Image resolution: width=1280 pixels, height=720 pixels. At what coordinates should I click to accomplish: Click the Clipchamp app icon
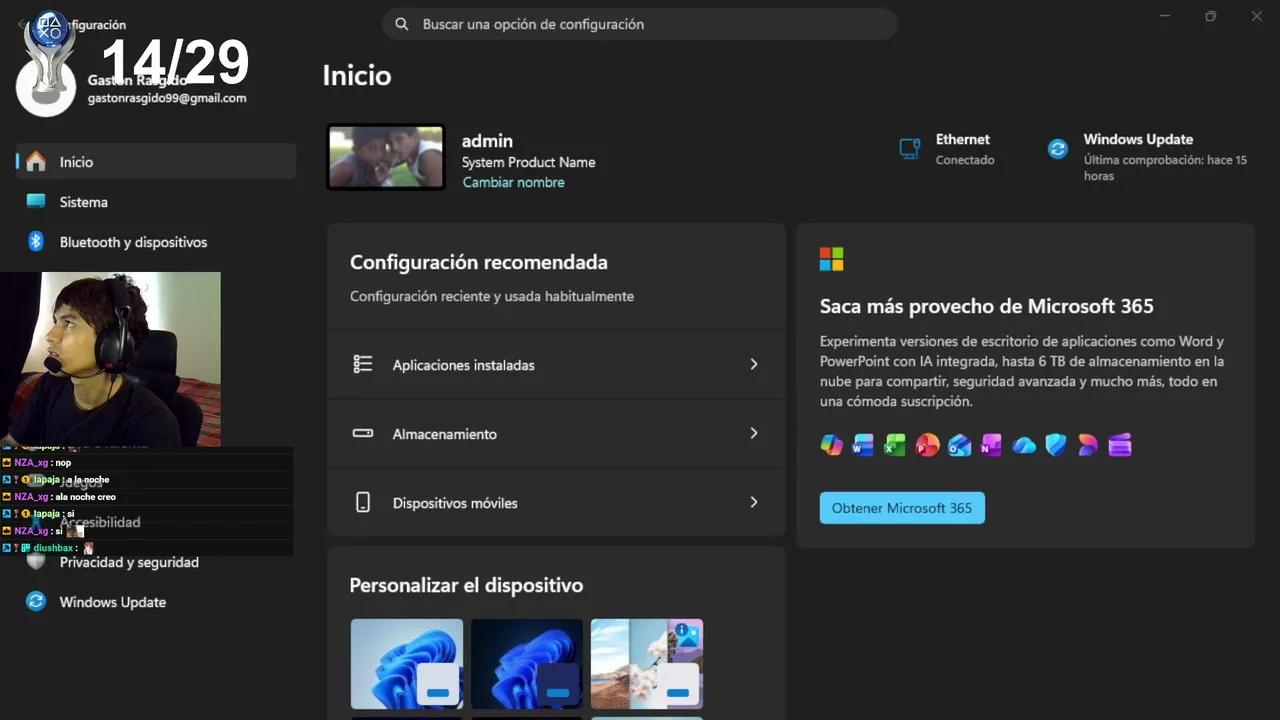click(1120, 445)
